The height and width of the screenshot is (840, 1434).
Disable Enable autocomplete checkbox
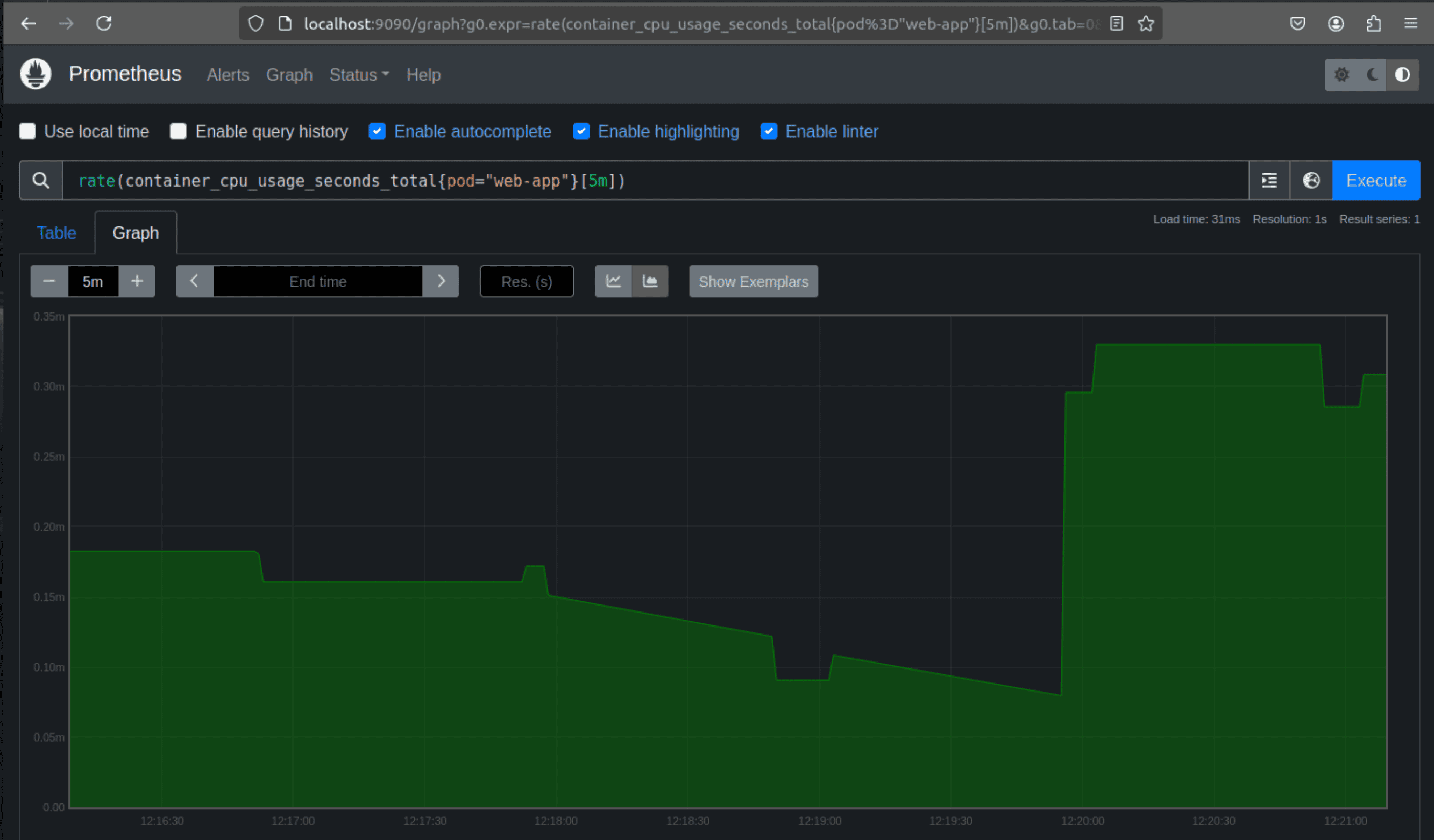[377, 131]
